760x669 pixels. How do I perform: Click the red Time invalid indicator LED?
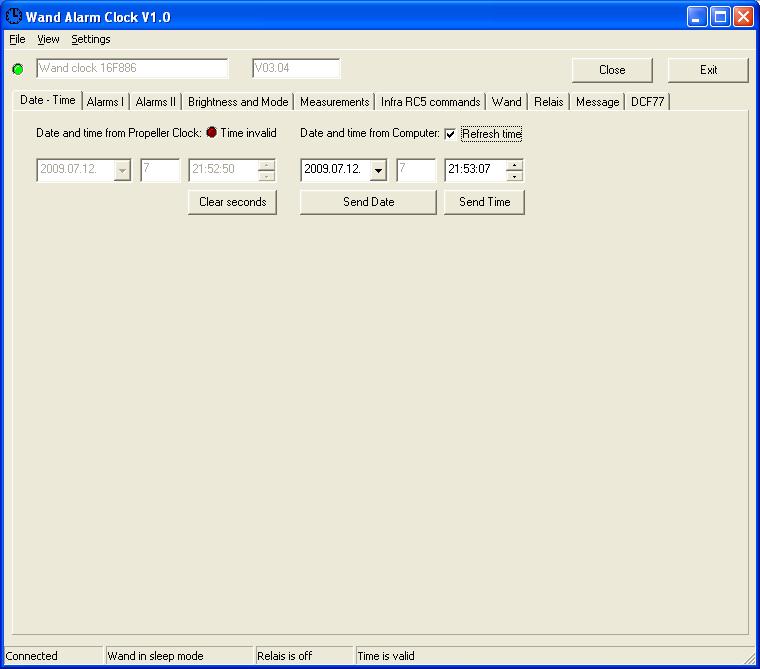[211, 132]
